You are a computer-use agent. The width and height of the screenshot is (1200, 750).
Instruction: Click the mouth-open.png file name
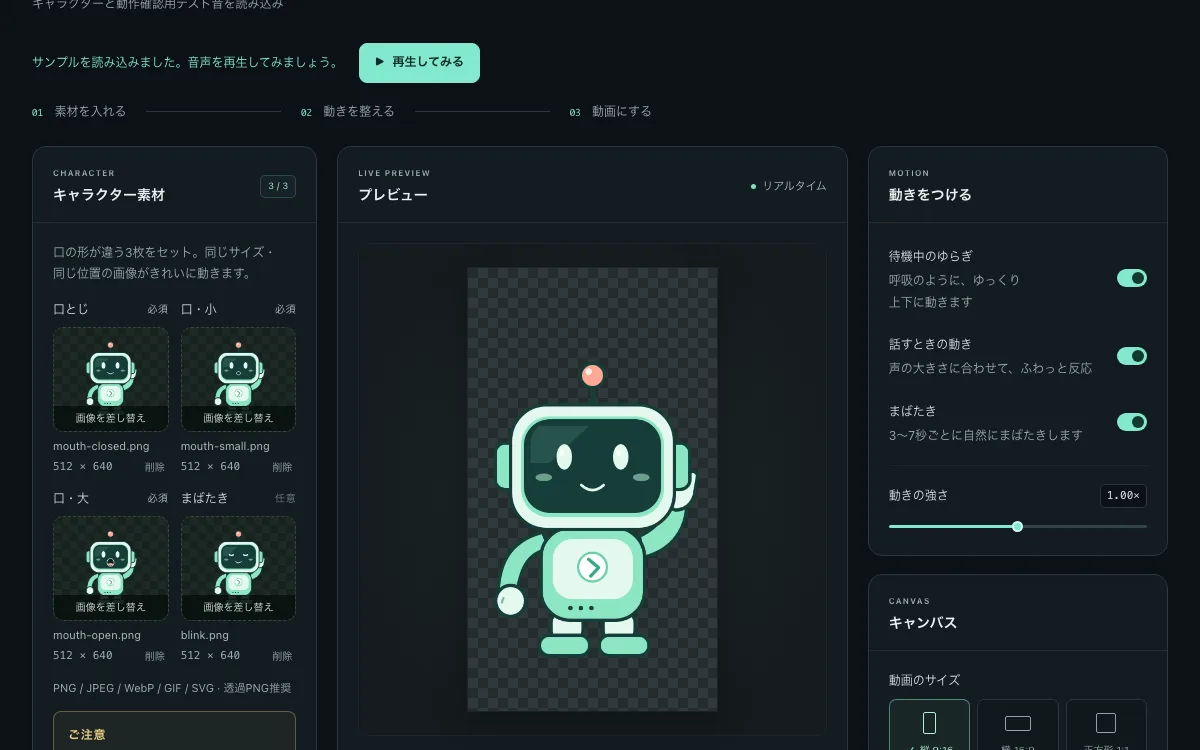(x=97, y=635)
